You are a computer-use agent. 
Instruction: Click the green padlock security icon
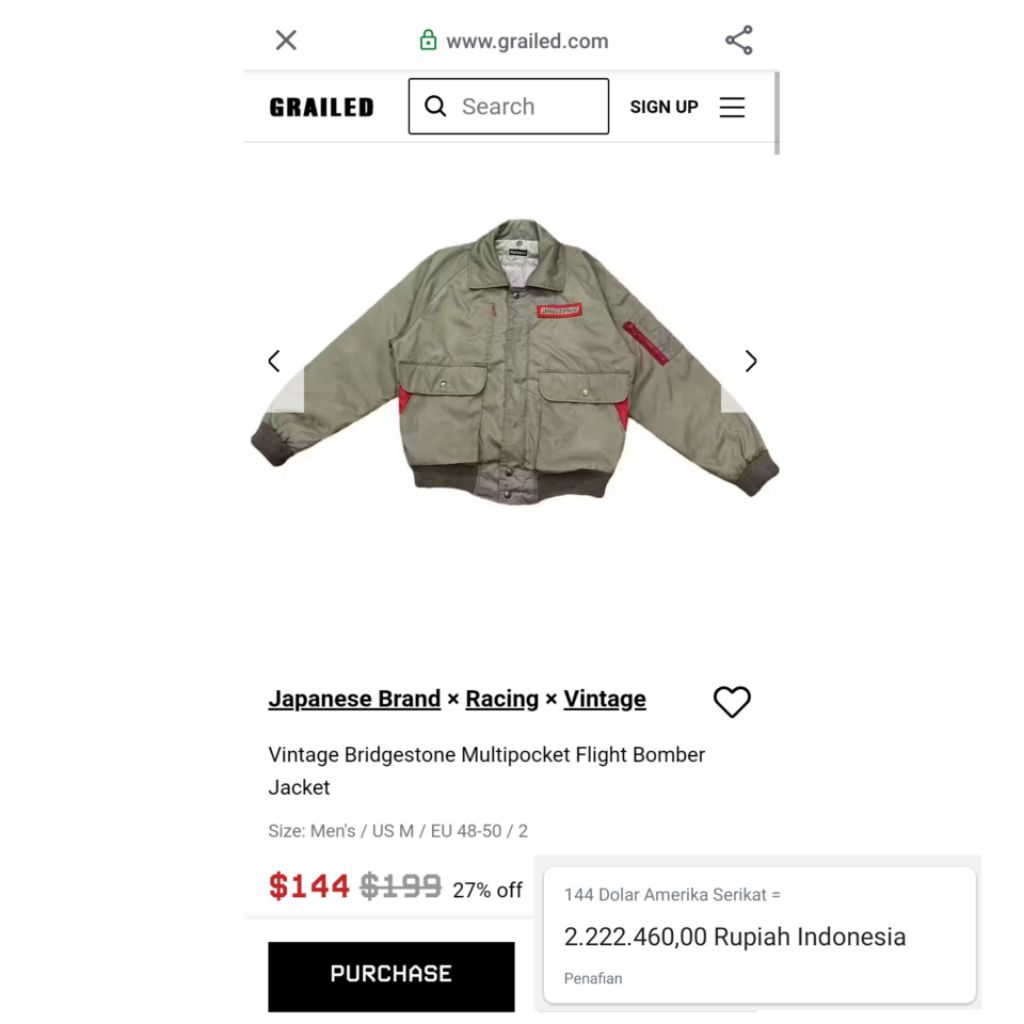click(428, 40)
